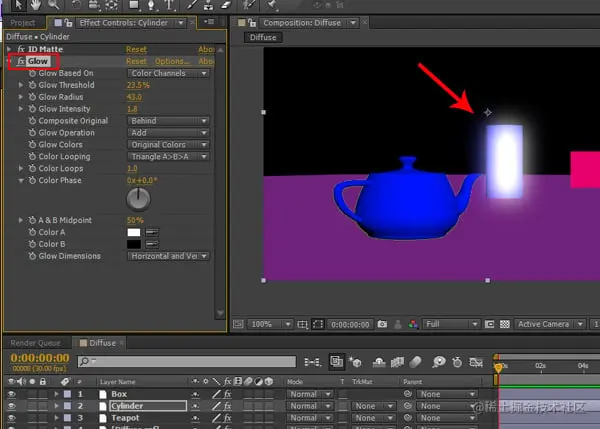Viewport: 600px width, 429px height.
Task: Open Glow Based On dropdown
Action: 168,73
